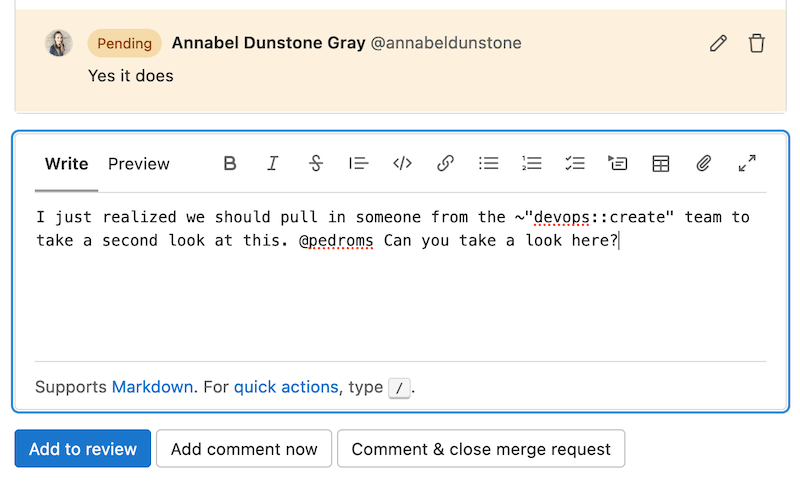Insert a table in comment
The width and height of the screenshot is (800, 482).
click(x=661, y=164)
